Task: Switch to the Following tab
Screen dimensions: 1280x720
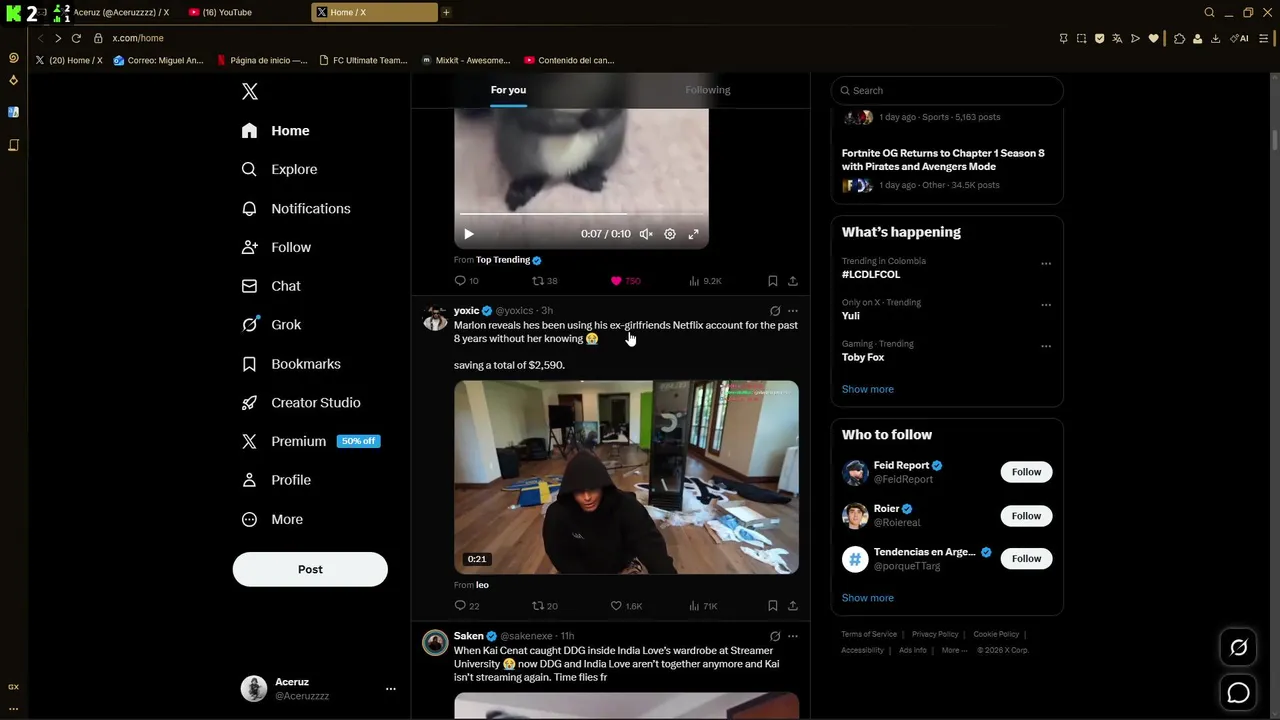Action: pos(708,90)
